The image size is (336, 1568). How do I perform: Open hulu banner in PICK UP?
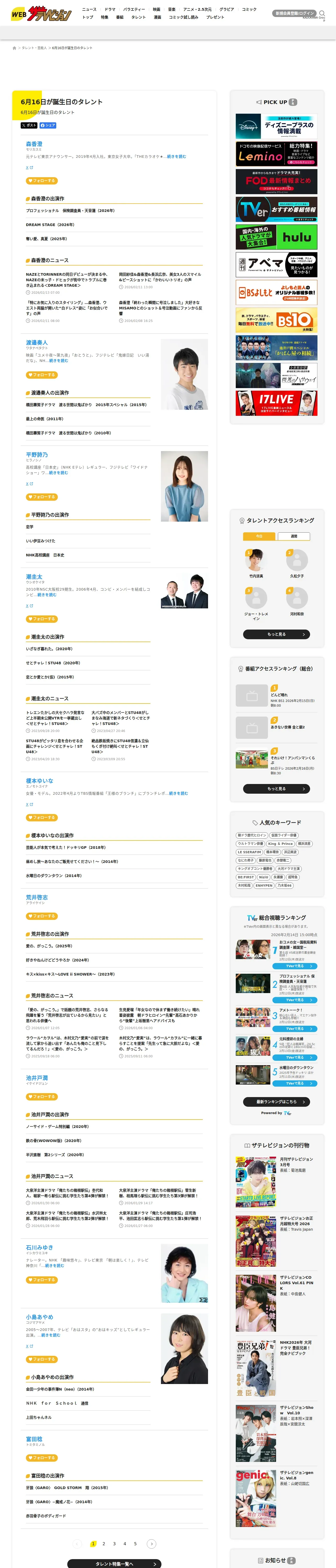[277, 237]
